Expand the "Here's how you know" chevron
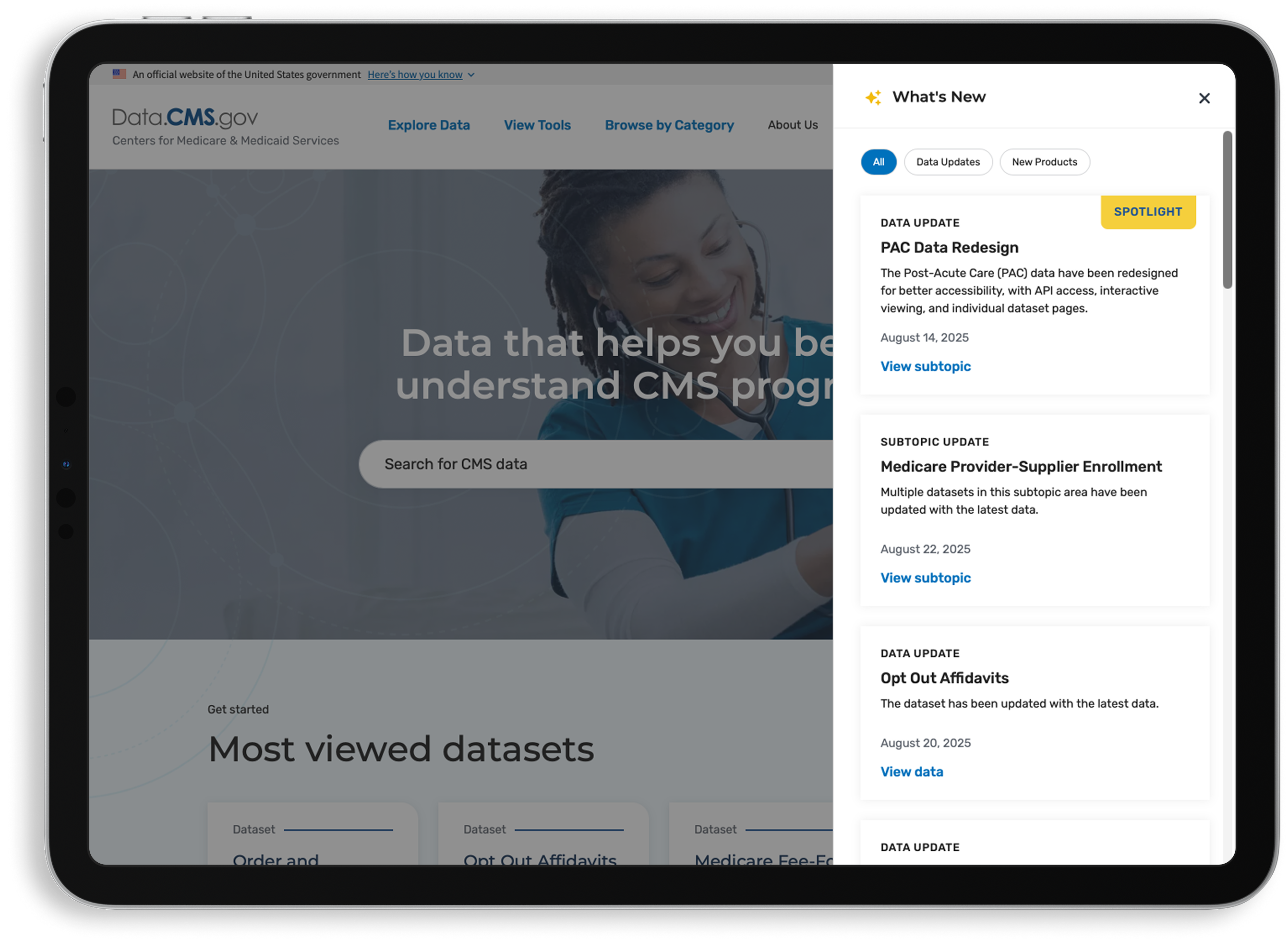Screen dimensions: 1288x941 (x=471, y=74)
